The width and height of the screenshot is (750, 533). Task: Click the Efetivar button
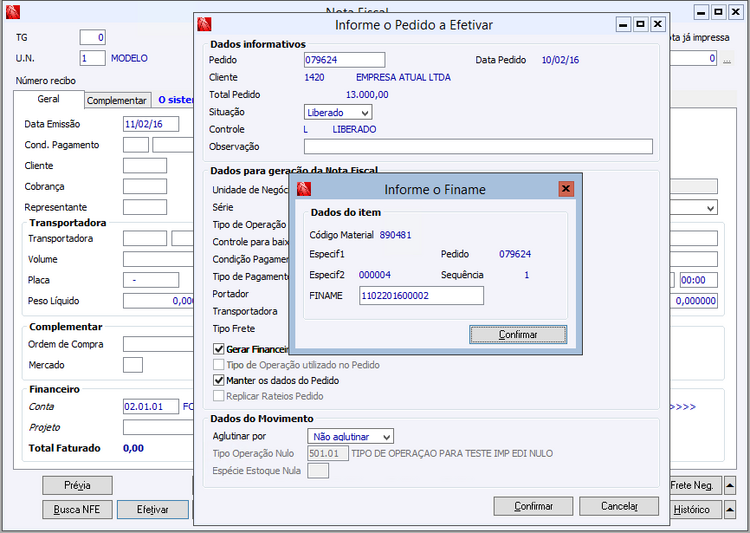point(153,510)
